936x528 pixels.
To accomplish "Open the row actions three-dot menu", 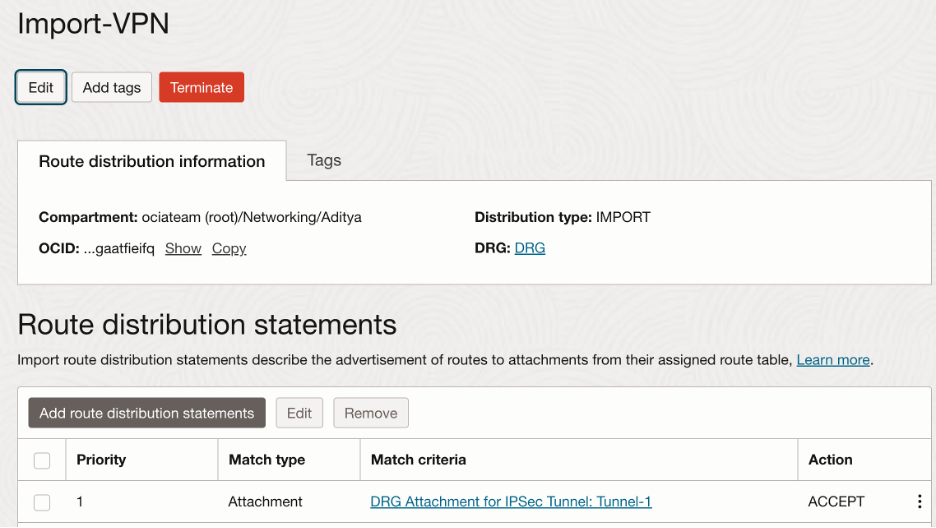I will [919, 502].
